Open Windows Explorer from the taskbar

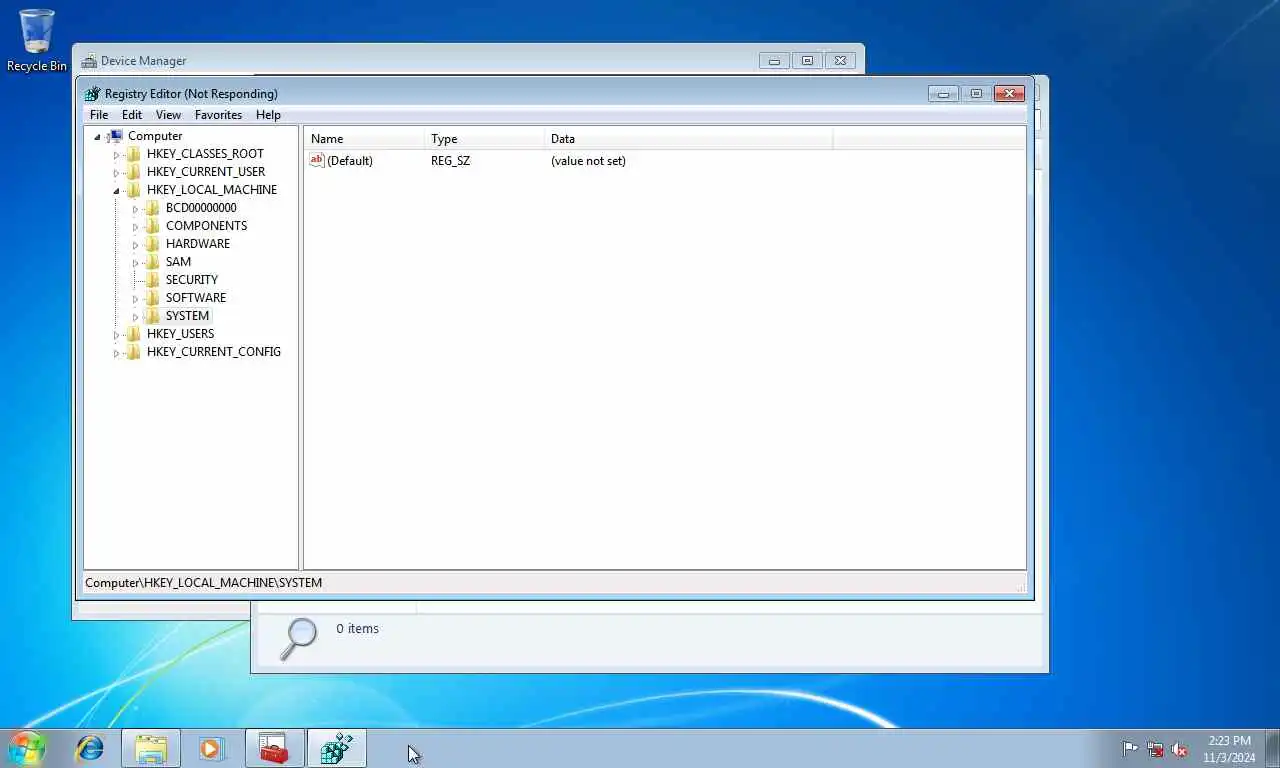point(151,748)
